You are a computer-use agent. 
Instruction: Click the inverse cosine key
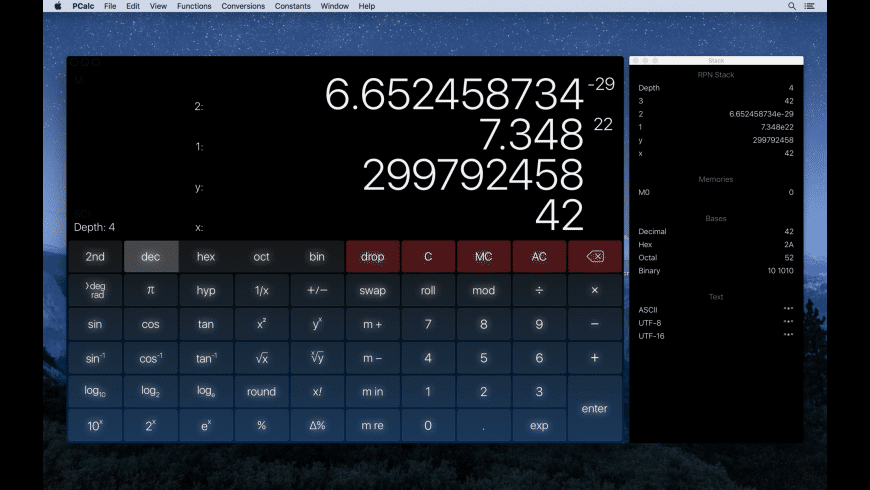[150, 358]
